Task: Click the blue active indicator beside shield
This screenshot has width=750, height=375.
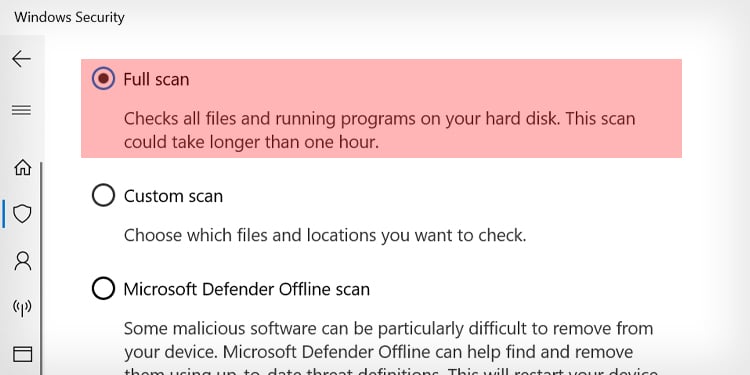Action: coord(4,214)
